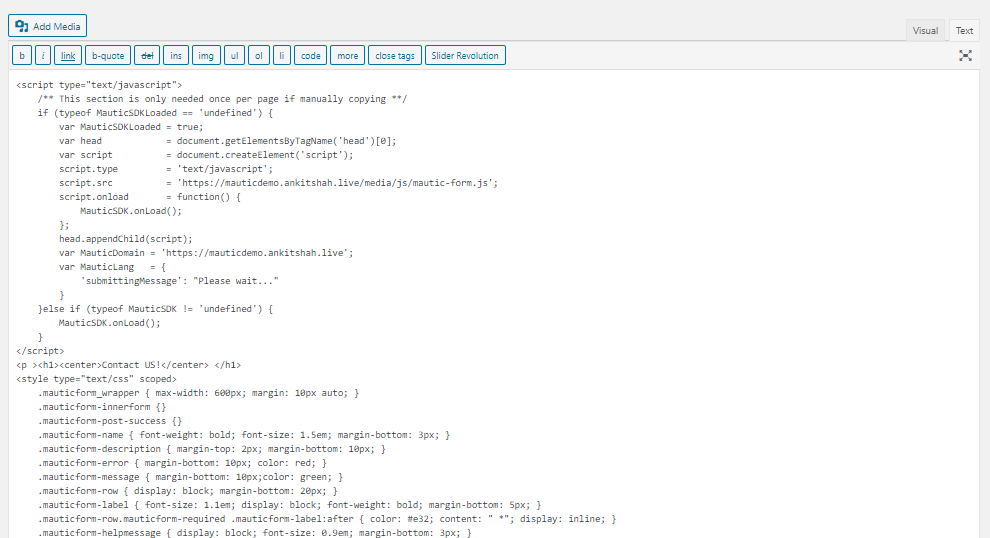The height and width of the screenshot is (538, 990).
Task: Click the 'var script' createElement line
Action: coord(206,155)
